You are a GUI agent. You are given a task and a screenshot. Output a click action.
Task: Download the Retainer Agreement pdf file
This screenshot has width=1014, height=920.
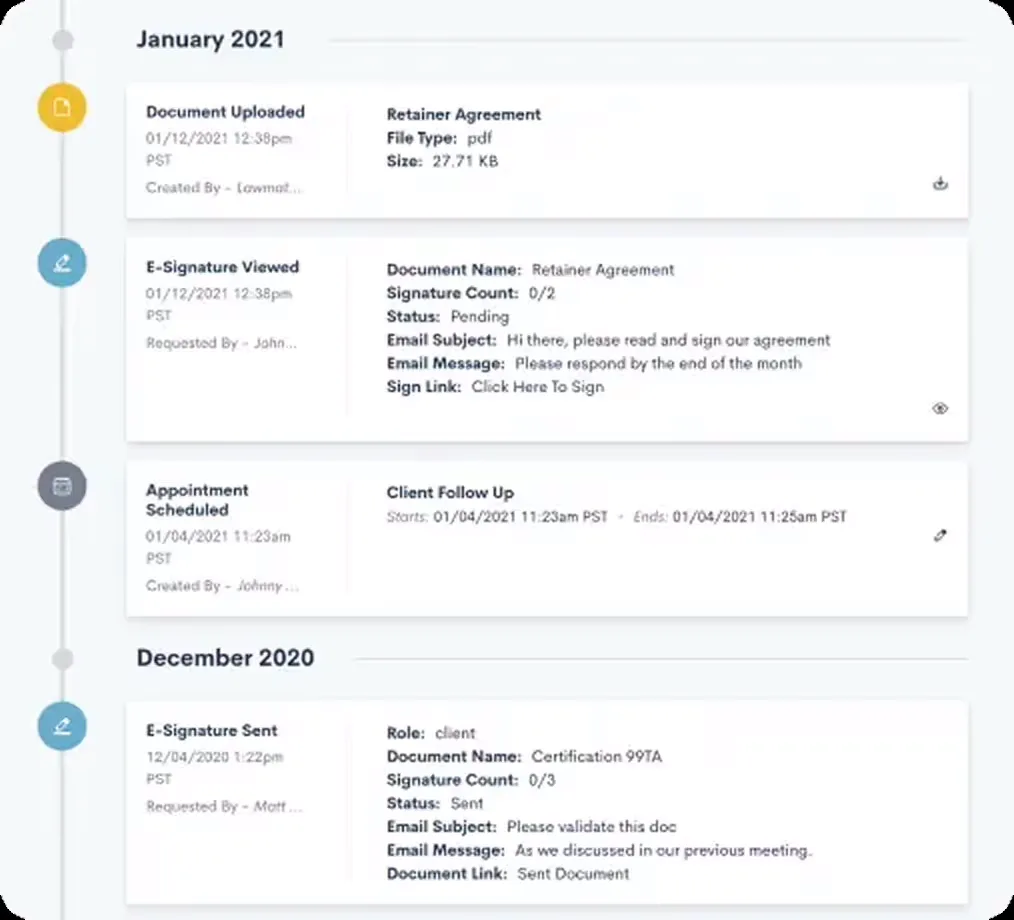click(x=940, y=184)
